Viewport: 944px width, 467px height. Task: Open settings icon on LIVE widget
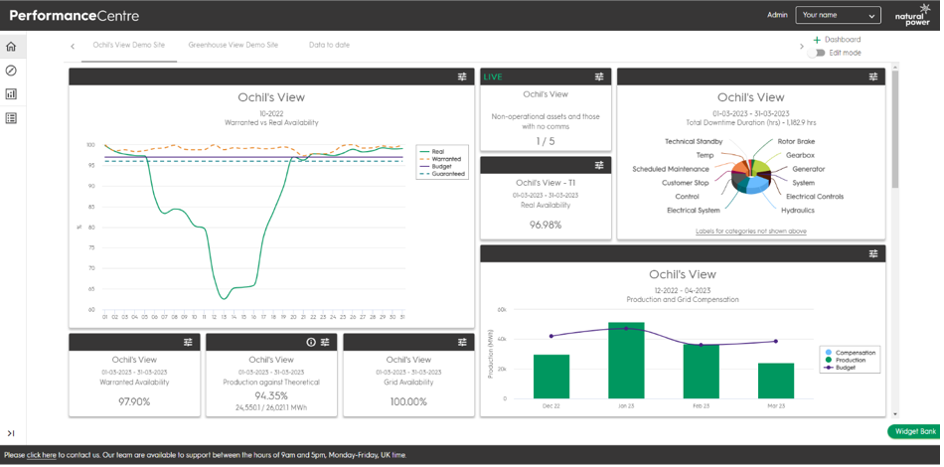tap(599, 76)
